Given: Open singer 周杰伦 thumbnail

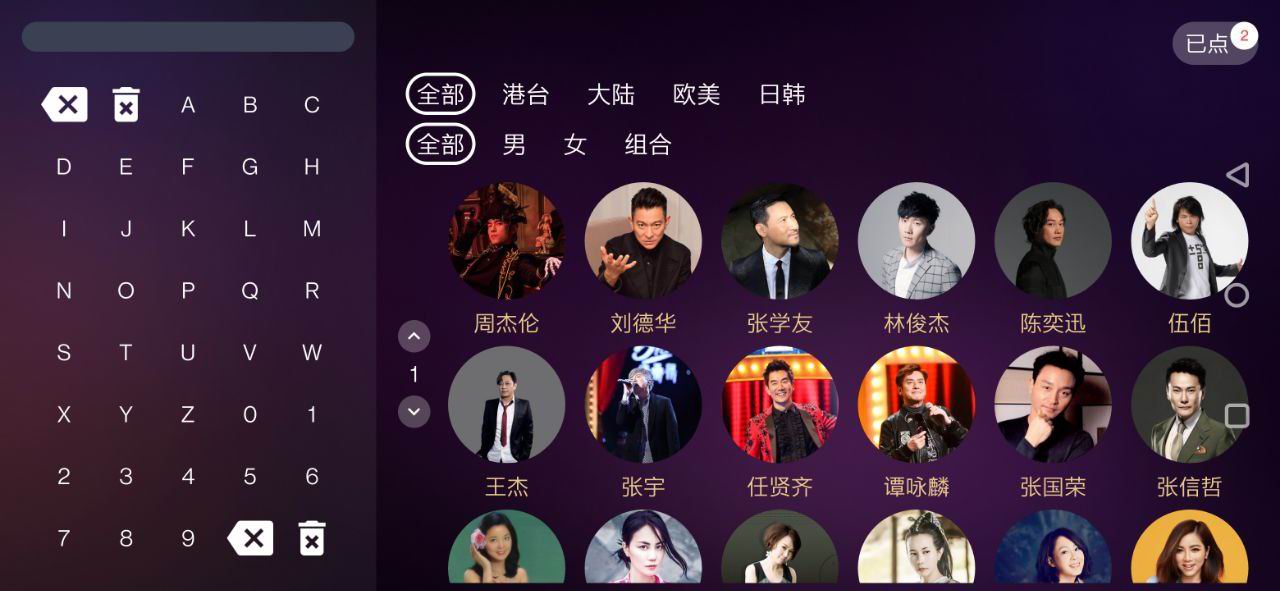Looking at the screenshot, I should click(506, 240).
